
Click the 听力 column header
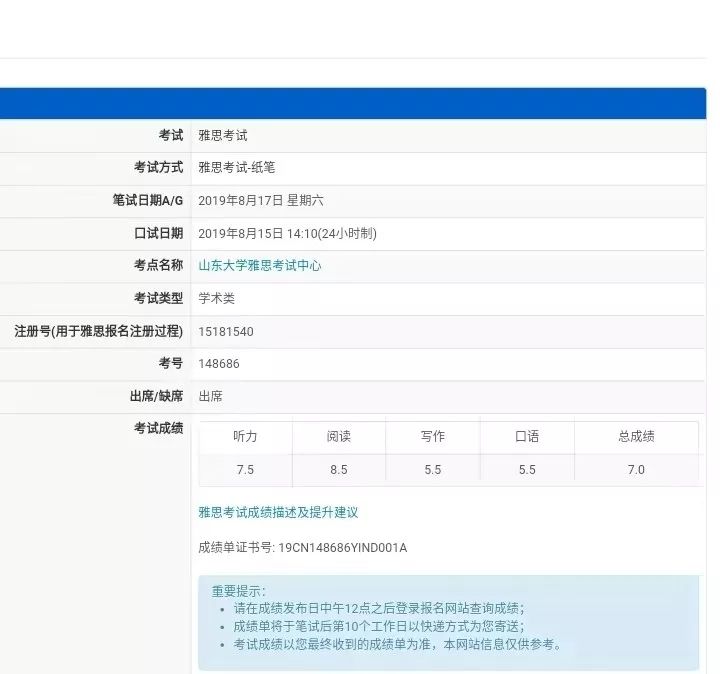[x=245, y=436]
